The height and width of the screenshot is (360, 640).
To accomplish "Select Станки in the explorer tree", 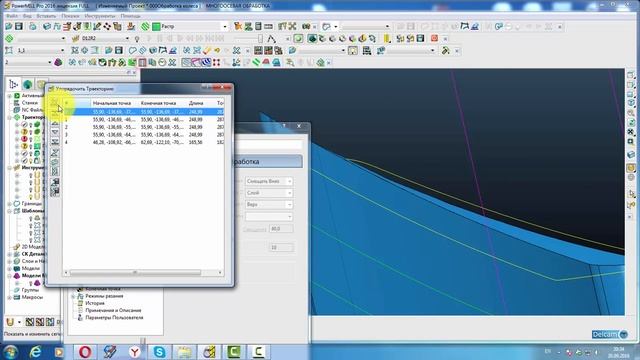I will [x=29, y=103].
